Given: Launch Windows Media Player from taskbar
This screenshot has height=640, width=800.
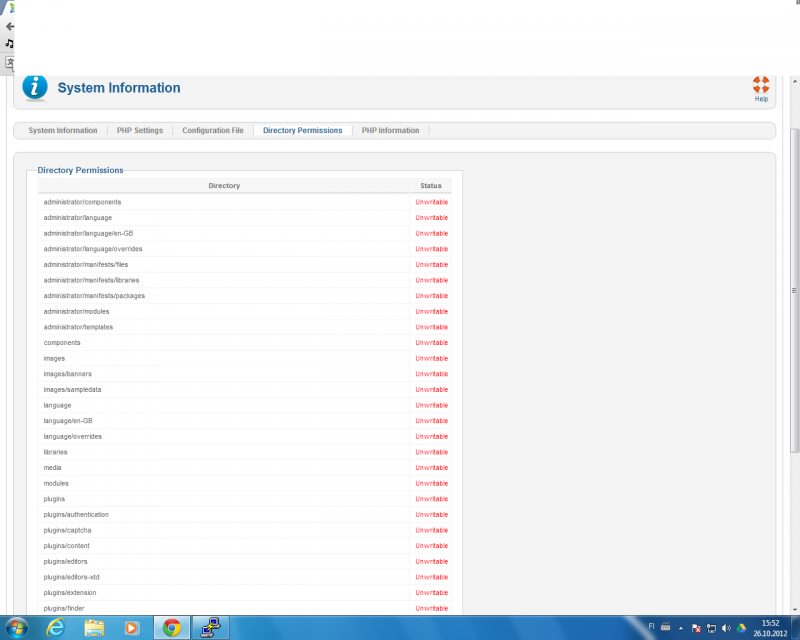Looking at the screenshot, I should [132, 627].
